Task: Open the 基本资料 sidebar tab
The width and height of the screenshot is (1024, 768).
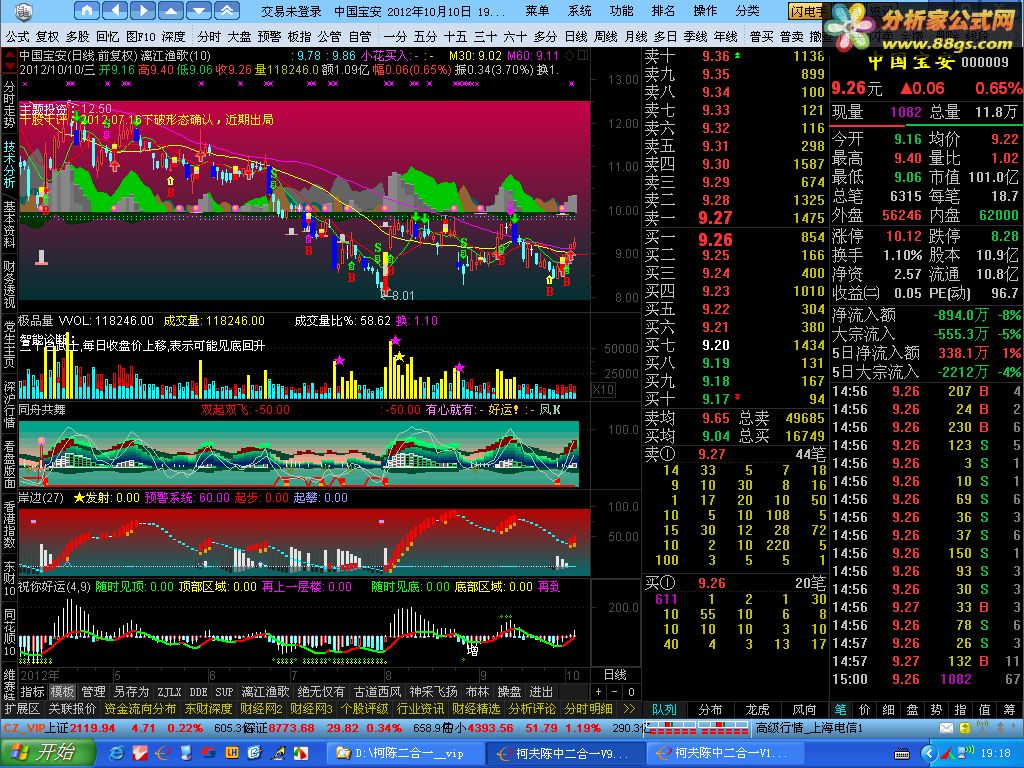Action: click(9, 224)
